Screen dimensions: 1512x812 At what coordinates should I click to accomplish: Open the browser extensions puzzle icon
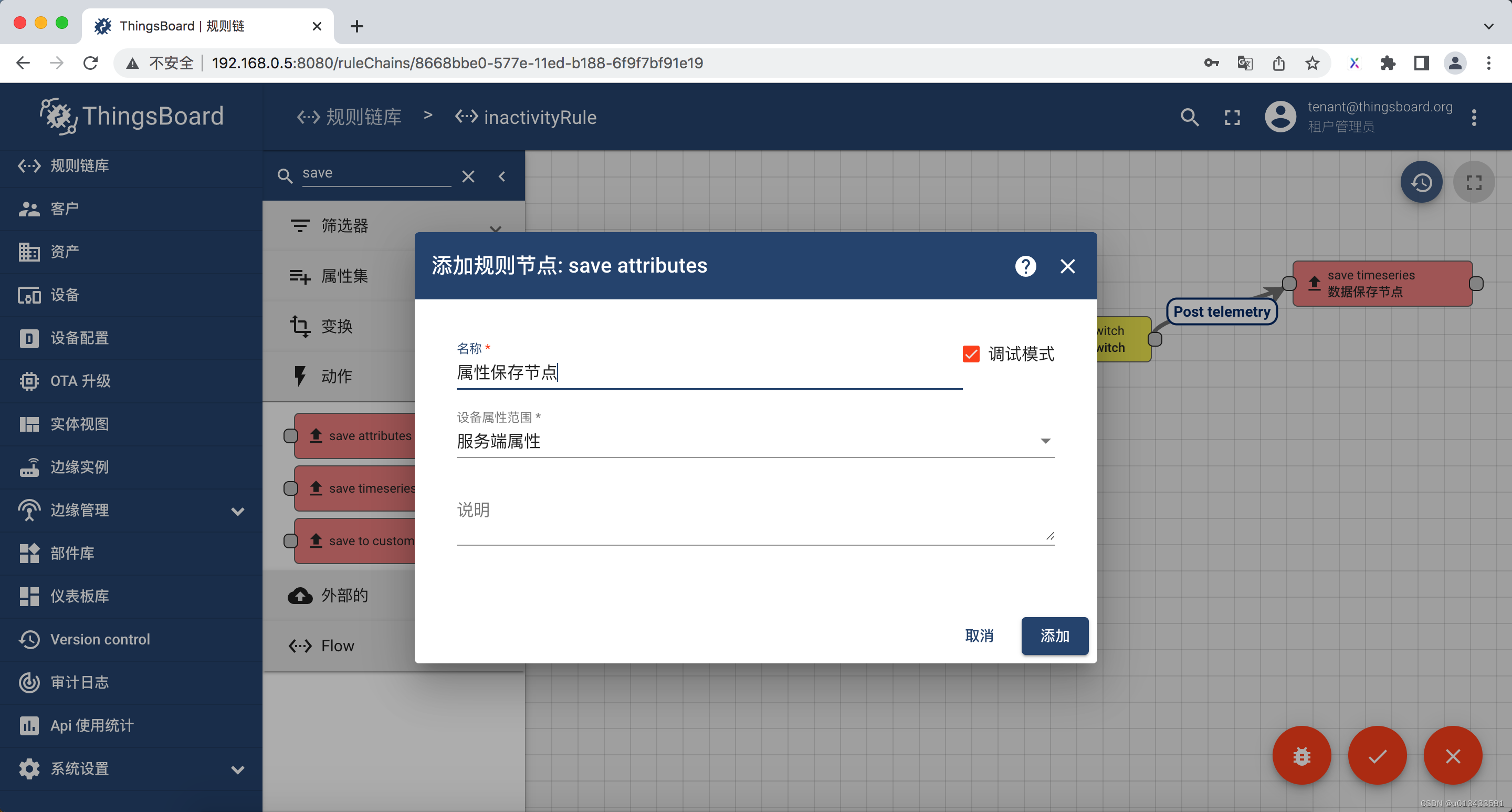click(x=1388, y=63)
